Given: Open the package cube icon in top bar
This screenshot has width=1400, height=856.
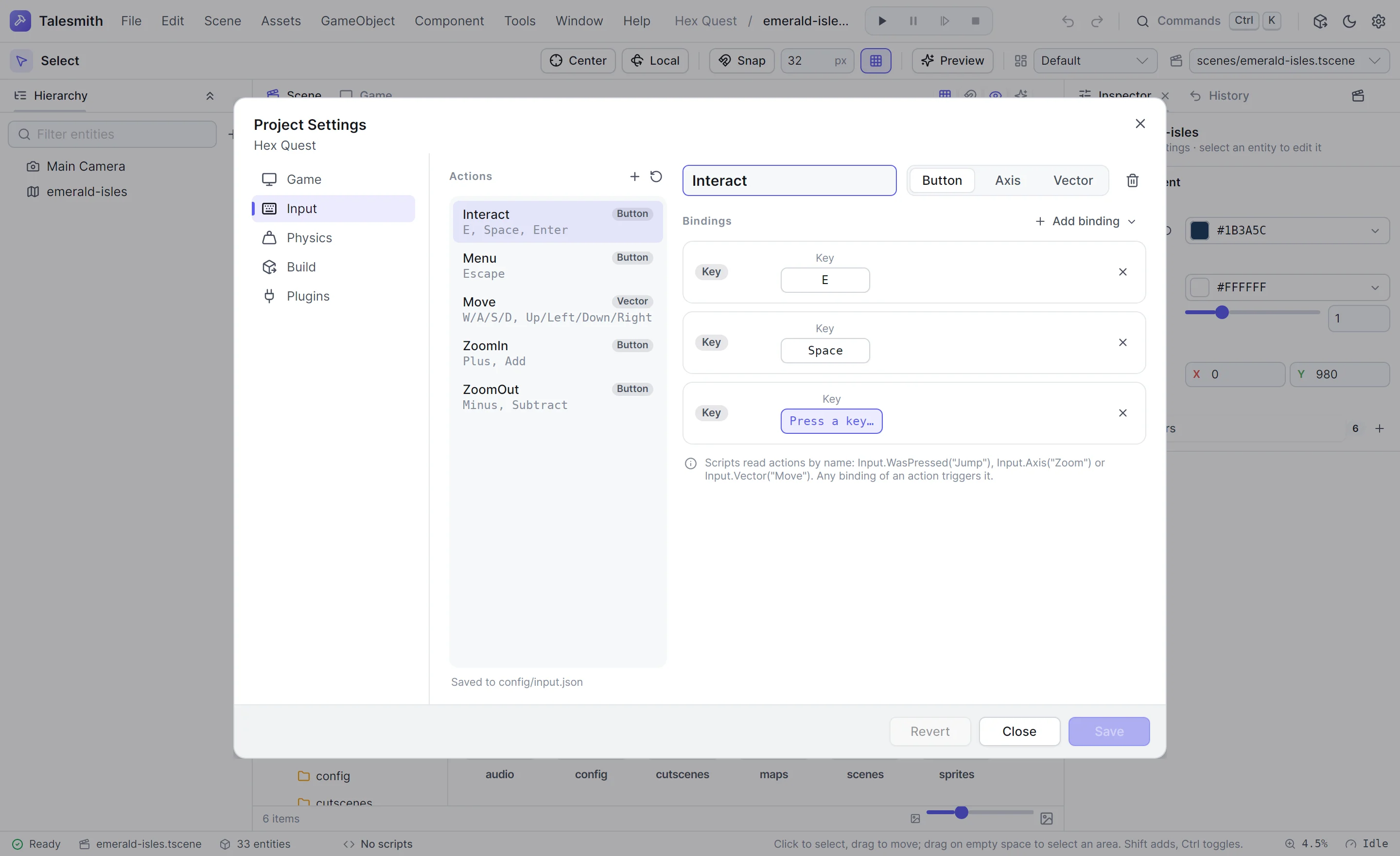Looking at the screenshot, I should [x=1319, y=21].
